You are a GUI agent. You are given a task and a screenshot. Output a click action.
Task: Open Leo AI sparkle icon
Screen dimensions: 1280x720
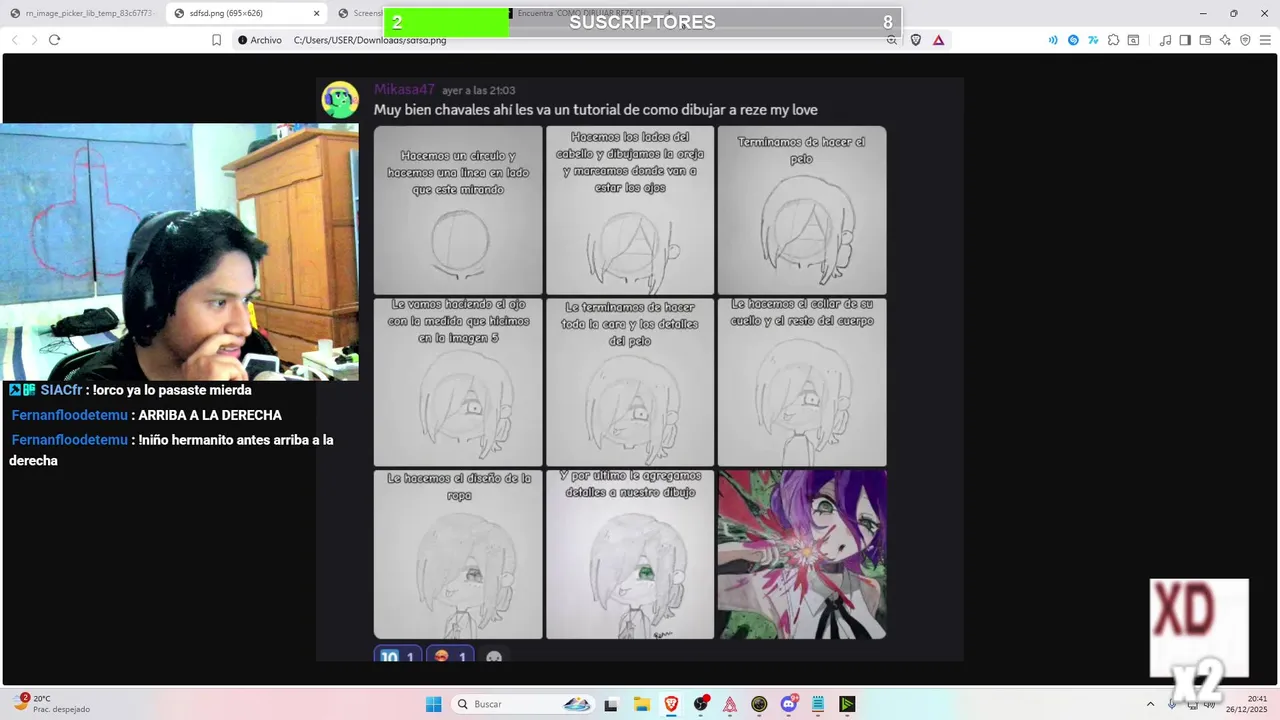click(x=1225, y=40)
